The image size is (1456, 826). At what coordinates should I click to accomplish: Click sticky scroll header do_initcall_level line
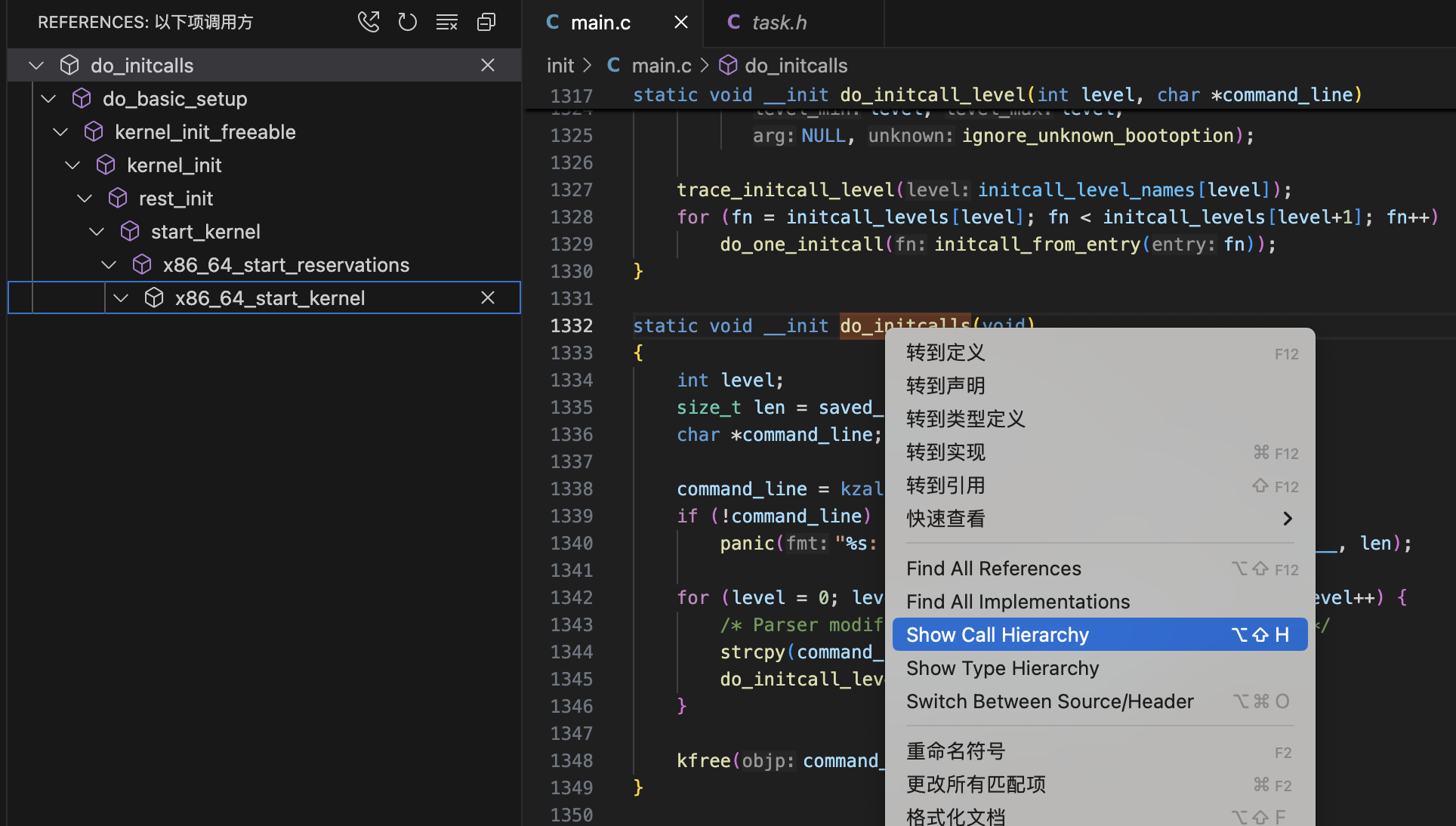pos(997,95)
